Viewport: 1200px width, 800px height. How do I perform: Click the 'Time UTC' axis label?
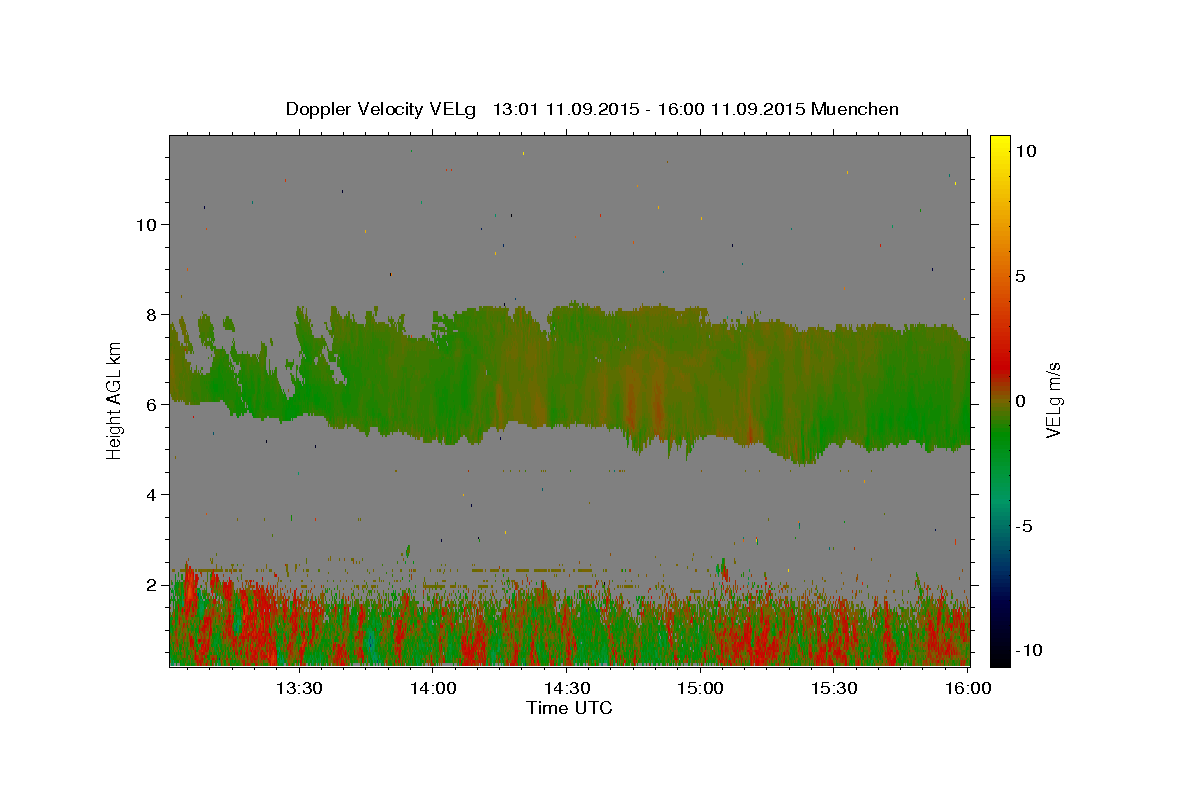tap(569, 708)
